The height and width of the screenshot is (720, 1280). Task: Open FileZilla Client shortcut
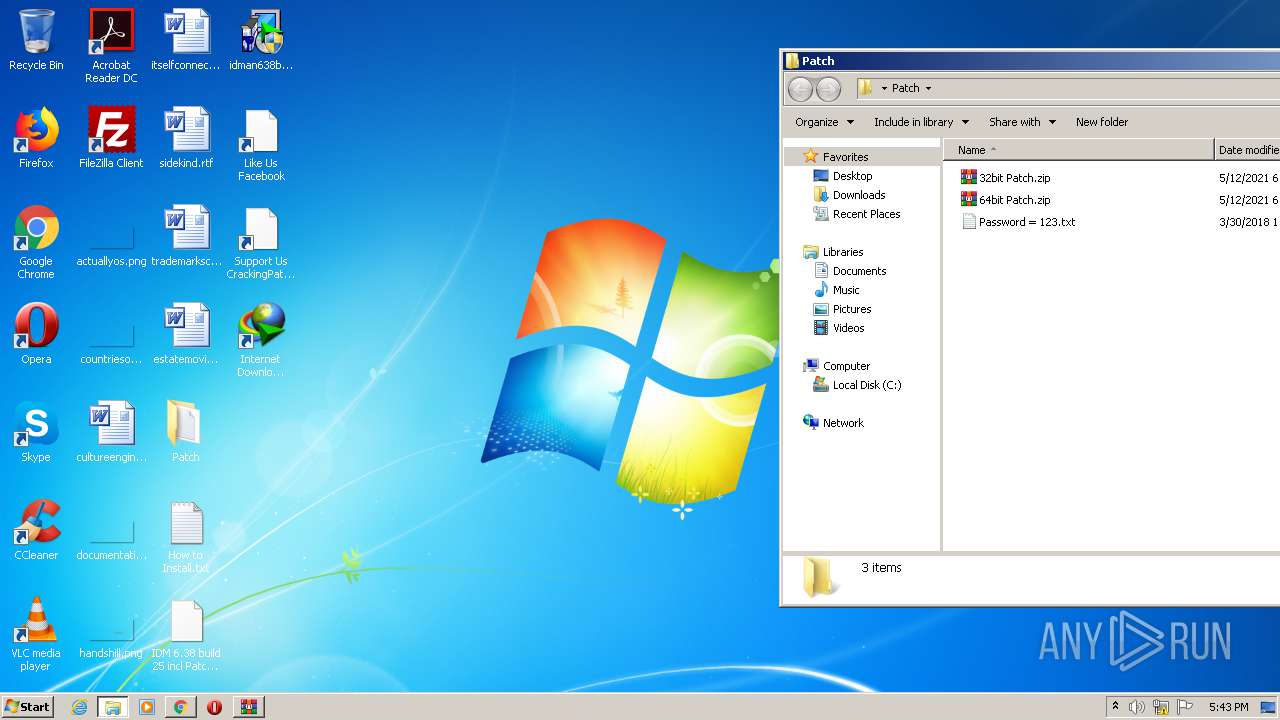tap(111, 138)
